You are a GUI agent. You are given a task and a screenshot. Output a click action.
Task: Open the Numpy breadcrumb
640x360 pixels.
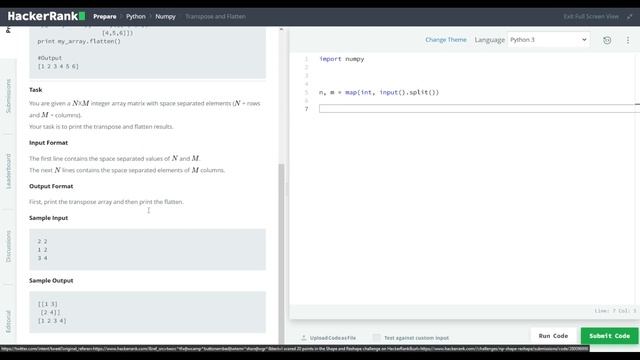pos(165,17)
